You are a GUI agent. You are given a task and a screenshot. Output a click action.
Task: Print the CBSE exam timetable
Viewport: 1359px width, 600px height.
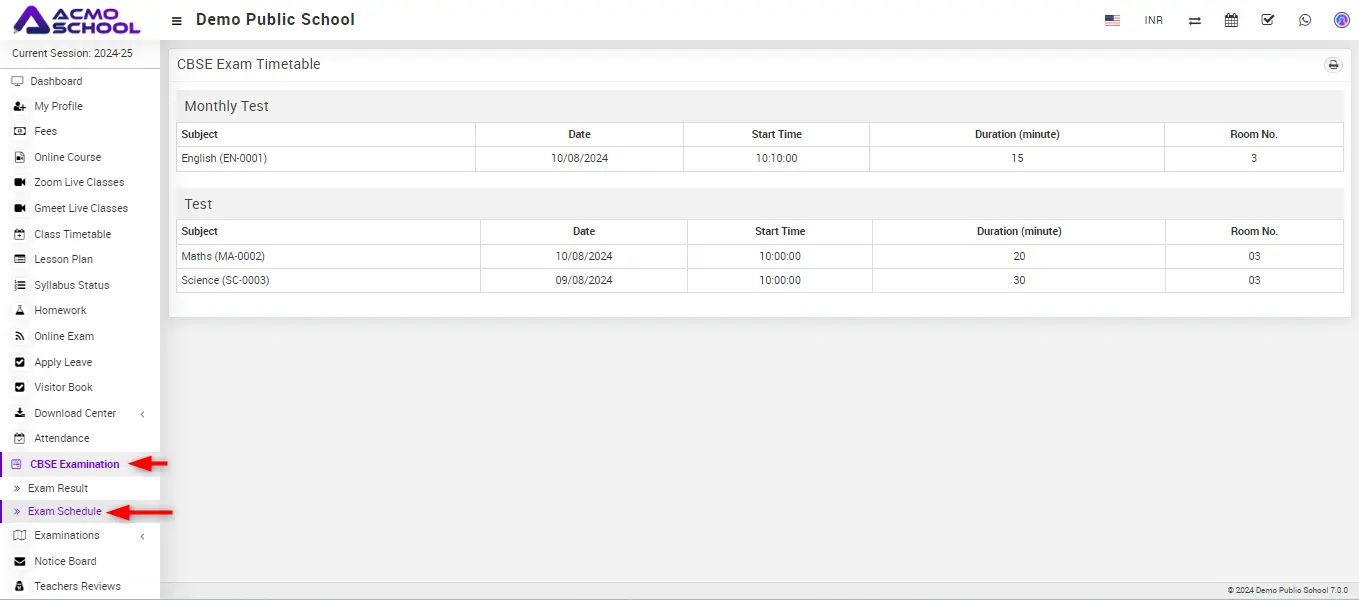pos(1332,65)
